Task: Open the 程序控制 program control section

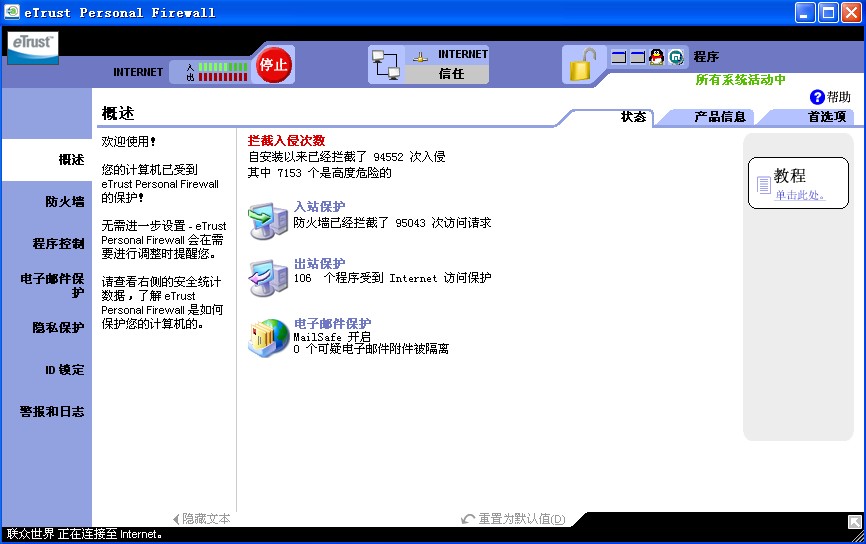Action: (58, 244)
